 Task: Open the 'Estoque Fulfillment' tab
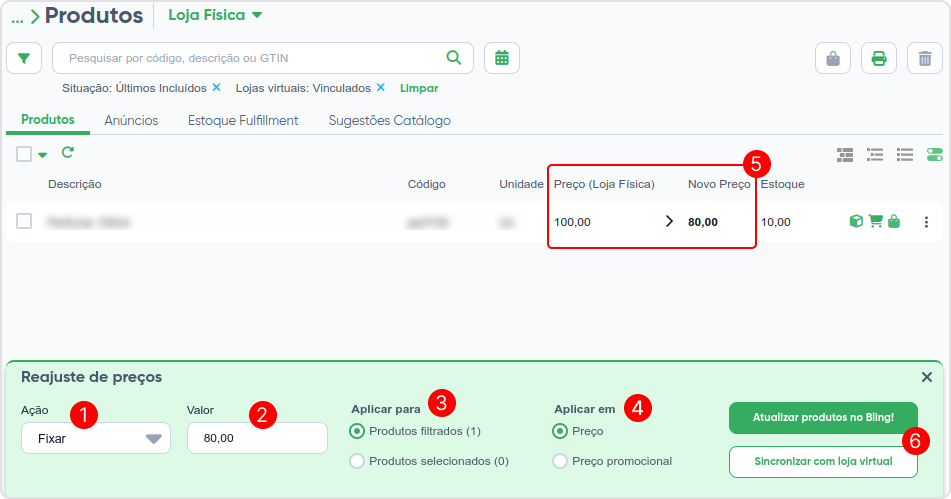click(243, 121)
